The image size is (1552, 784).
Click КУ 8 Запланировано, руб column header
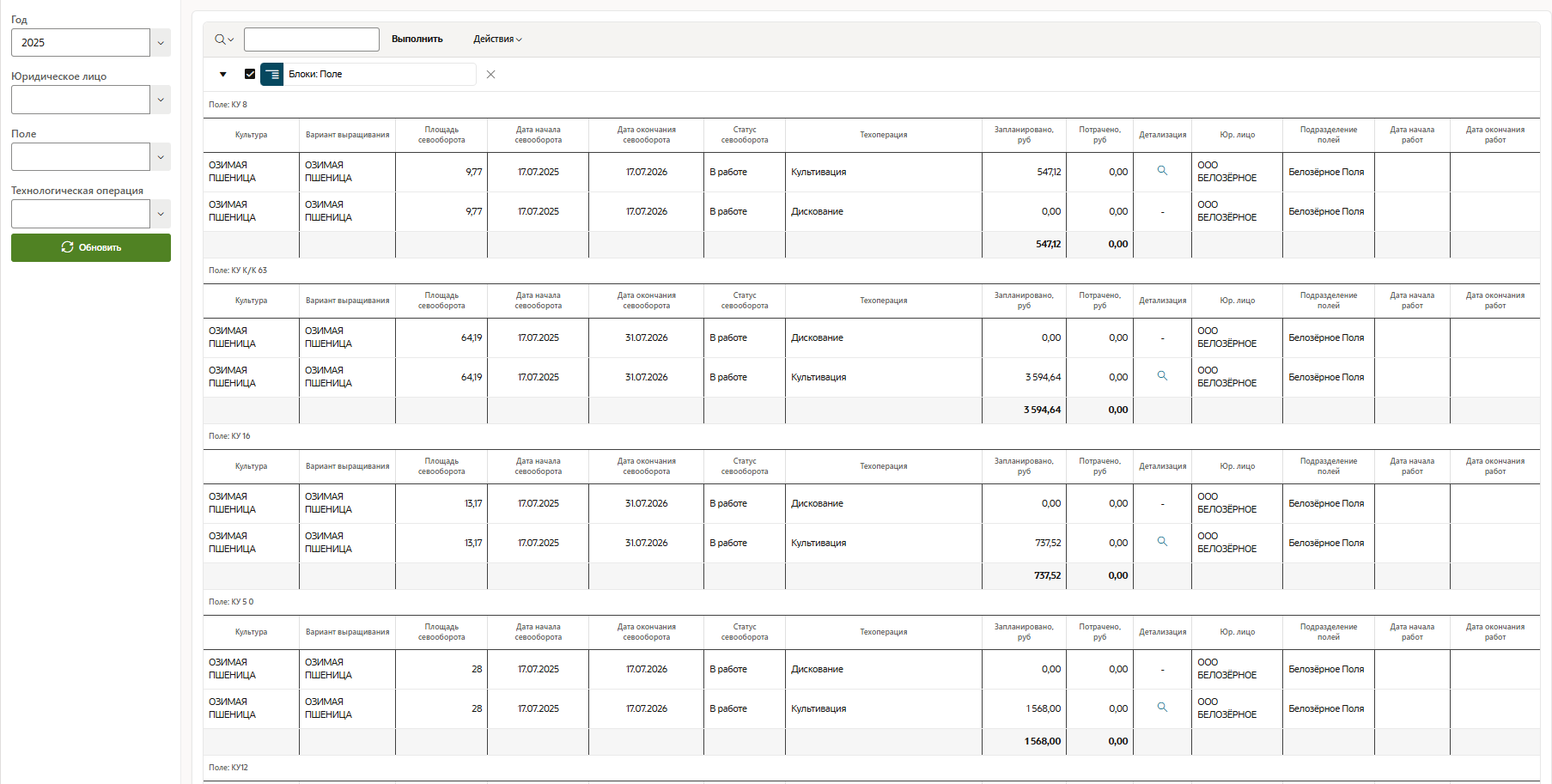1024,135
